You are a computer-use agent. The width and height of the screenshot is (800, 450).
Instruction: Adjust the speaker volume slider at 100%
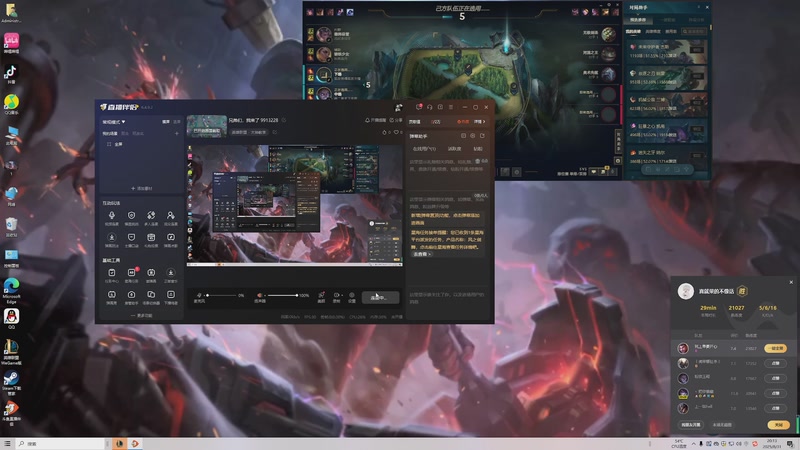pos(282,295)
